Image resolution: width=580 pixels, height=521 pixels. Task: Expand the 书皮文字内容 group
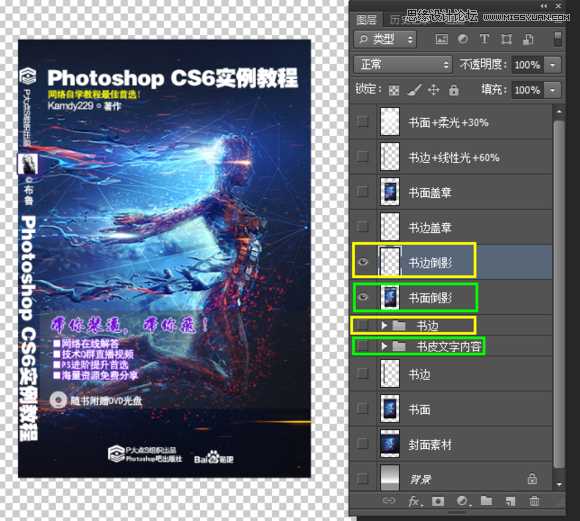point(384,346)
